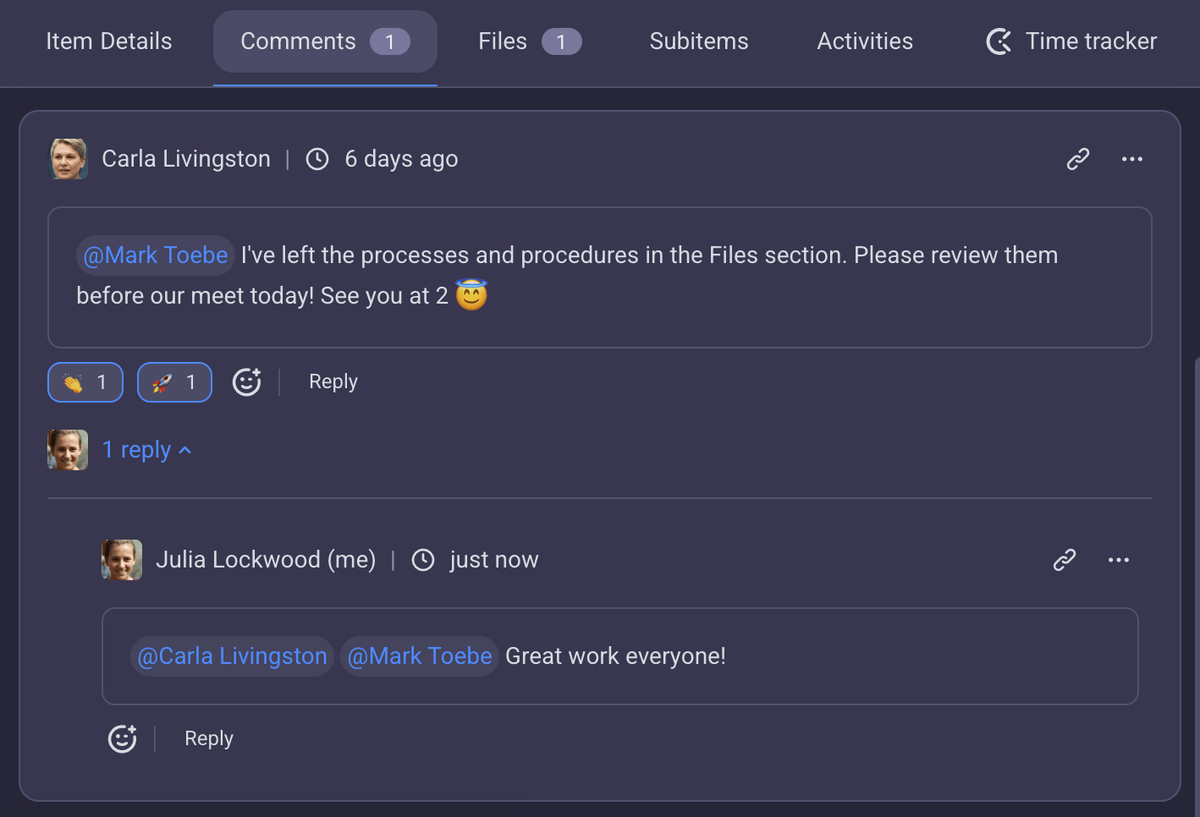This screenshot has height=817, width=1200.
Task: Copy link to Carla Livingston's comment
Action: tap(1078, 159)
